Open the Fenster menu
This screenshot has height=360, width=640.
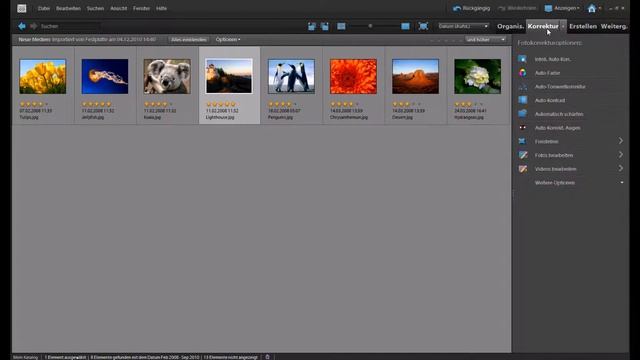(x=141, y=8)
